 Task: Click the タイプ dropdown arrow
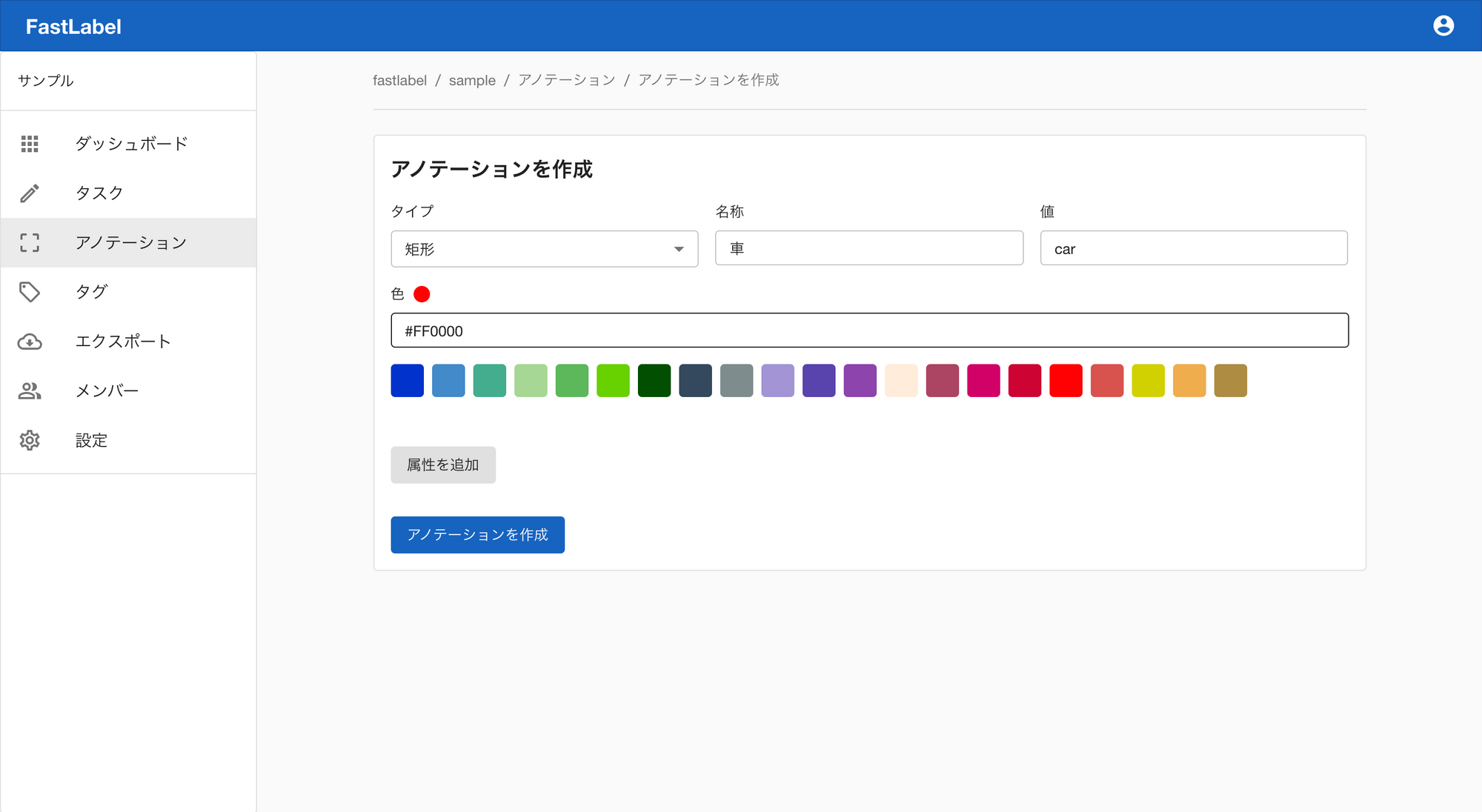coord(679,249)
